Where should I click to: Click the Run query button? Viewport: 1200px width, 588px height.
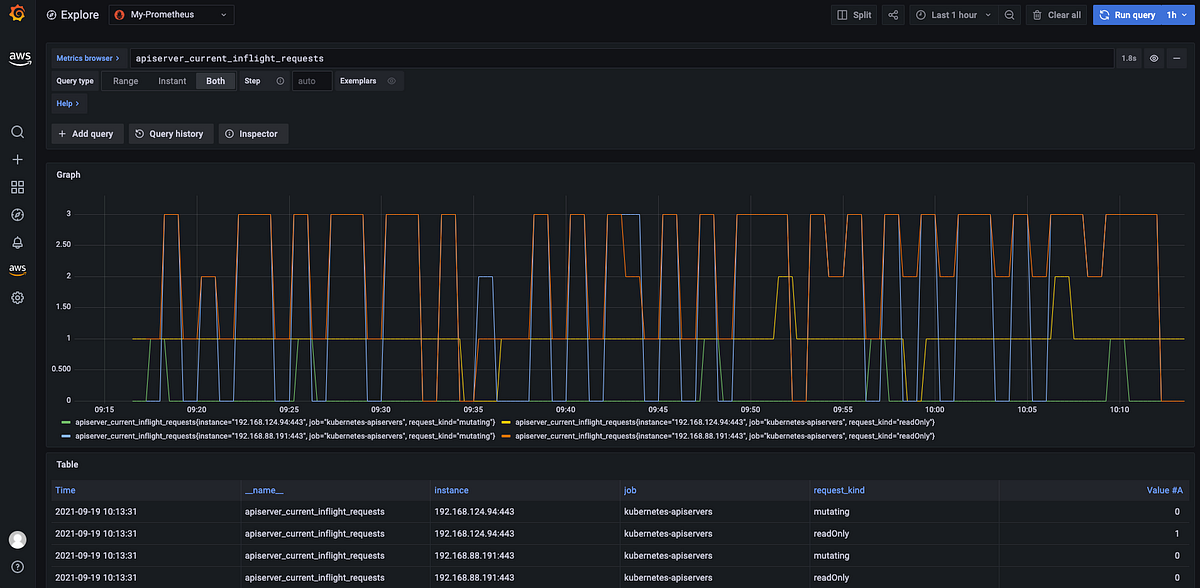[1128, 15]
